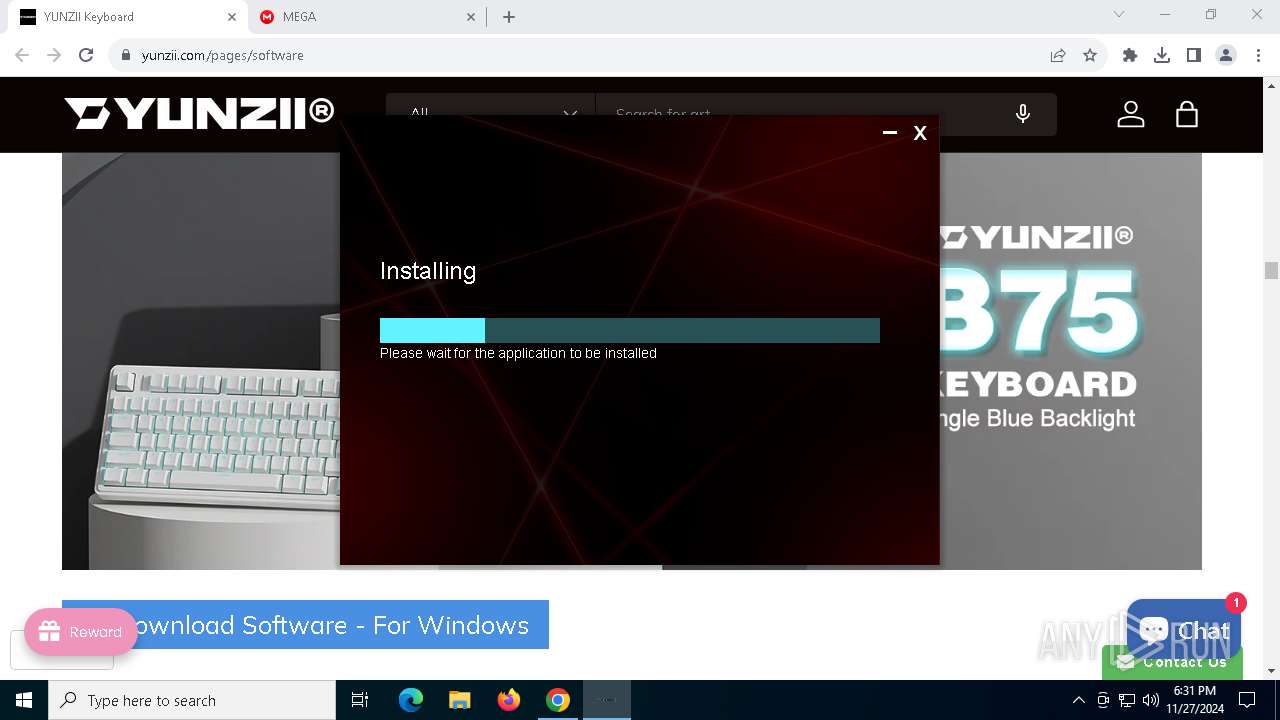
Task: Click the YUNZII site logo
Action: coord(199,113)
